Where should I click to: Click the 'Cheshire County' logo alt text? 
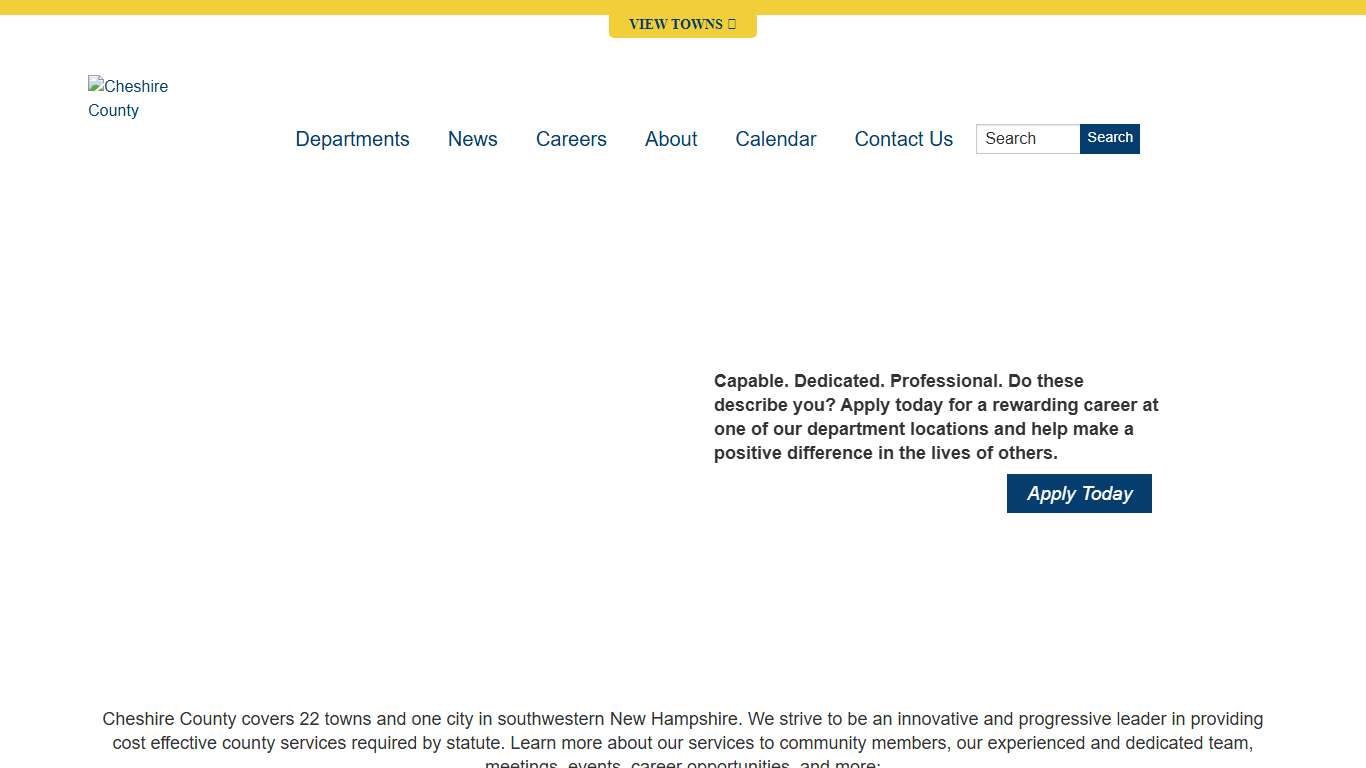130,99
